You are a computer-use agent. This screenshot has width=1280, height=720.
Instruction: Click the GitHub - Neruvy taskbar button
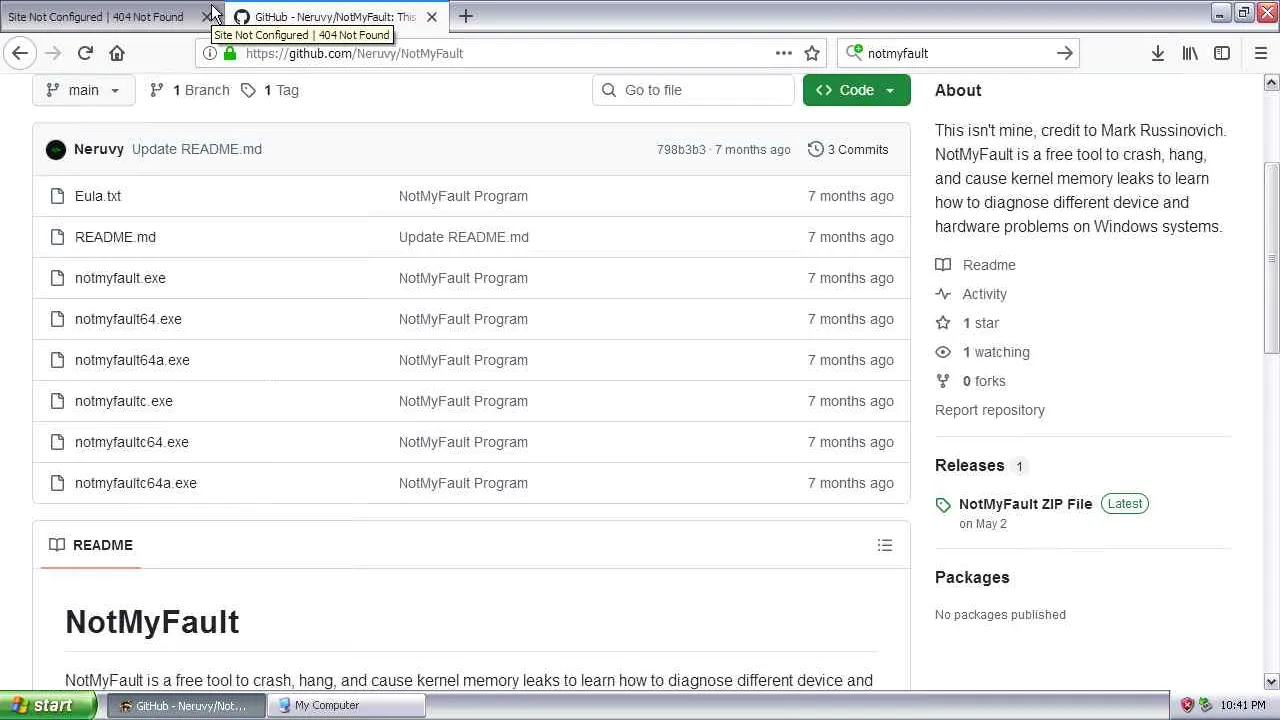coord(185,705)
